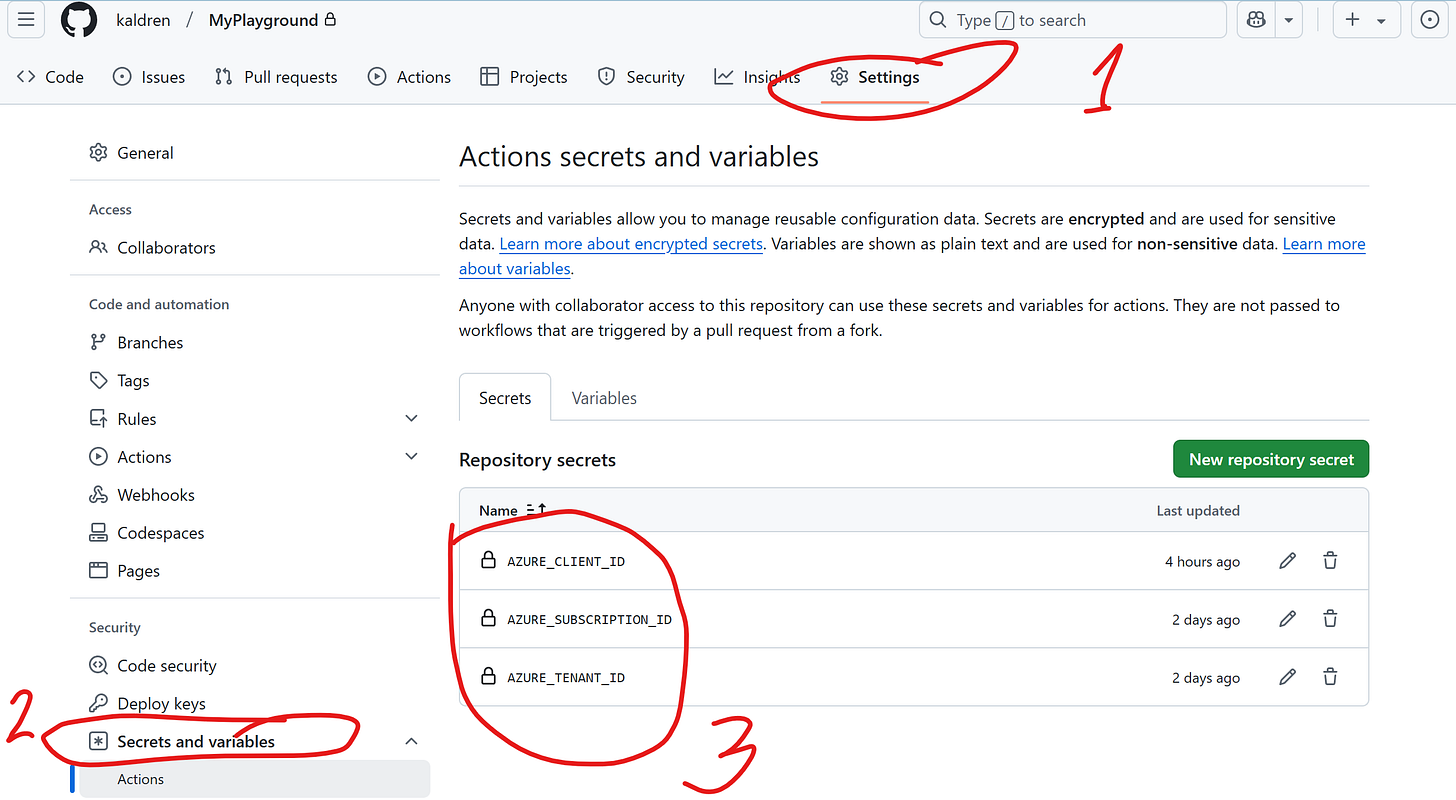This screenshot has width=1456, height=800.
Task: Click the Branches git-branch icon
Action: point(98,342)
